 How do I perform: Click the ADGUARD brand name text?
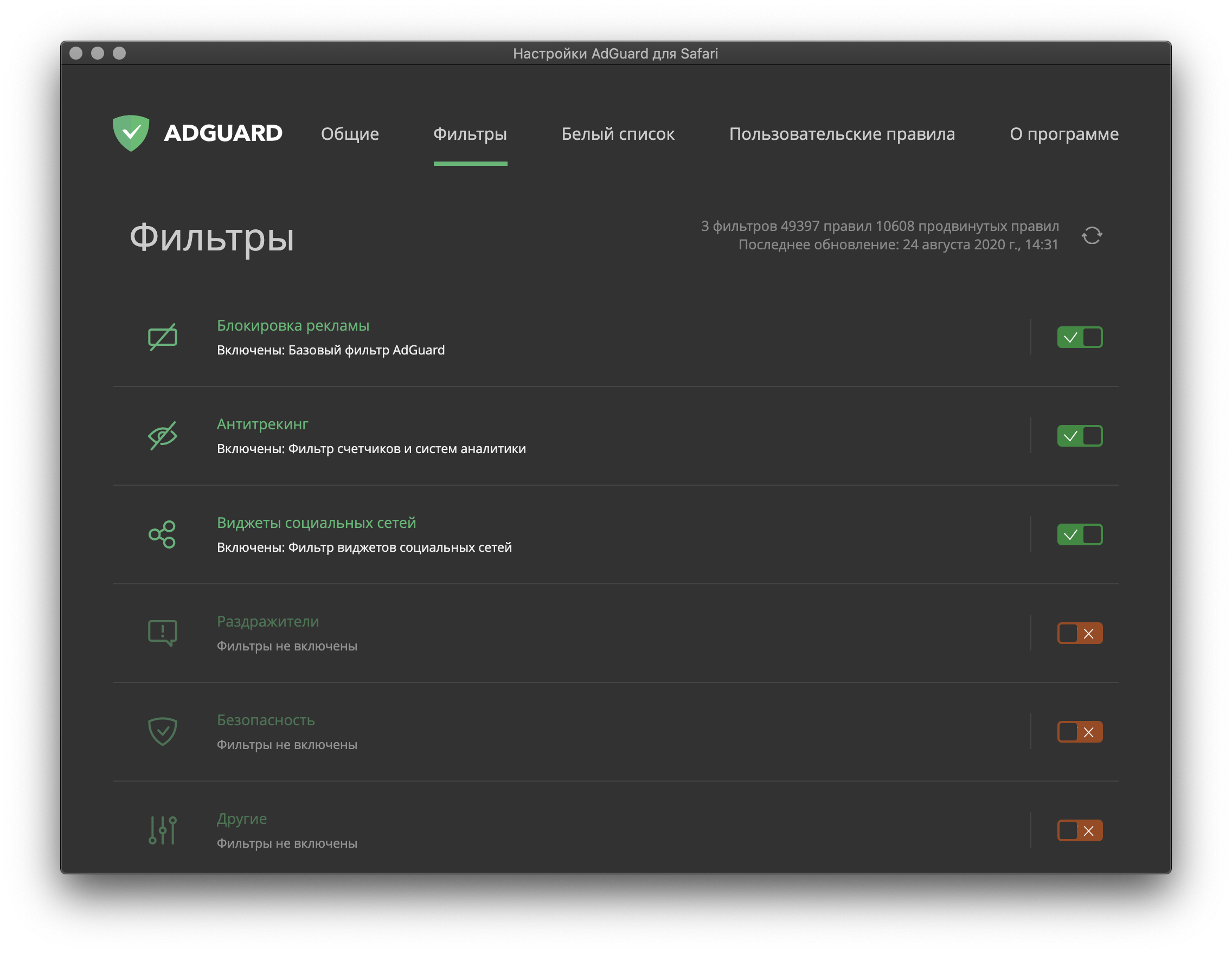[x=223, y=133]
